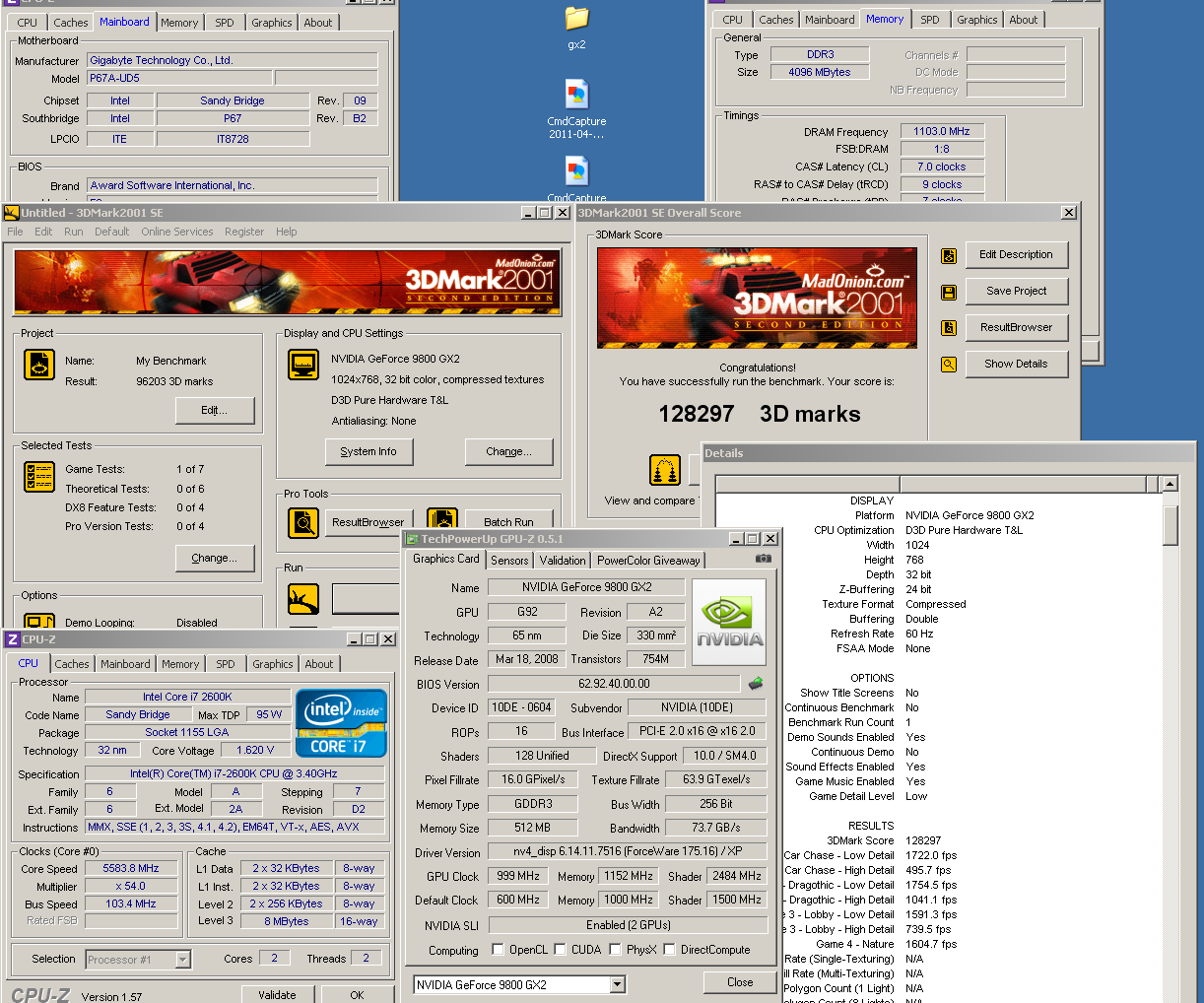Click Change... in Display and CPU Settings
The width and height of the screenshot is (1204, 1003).
[x=509, y=451]
